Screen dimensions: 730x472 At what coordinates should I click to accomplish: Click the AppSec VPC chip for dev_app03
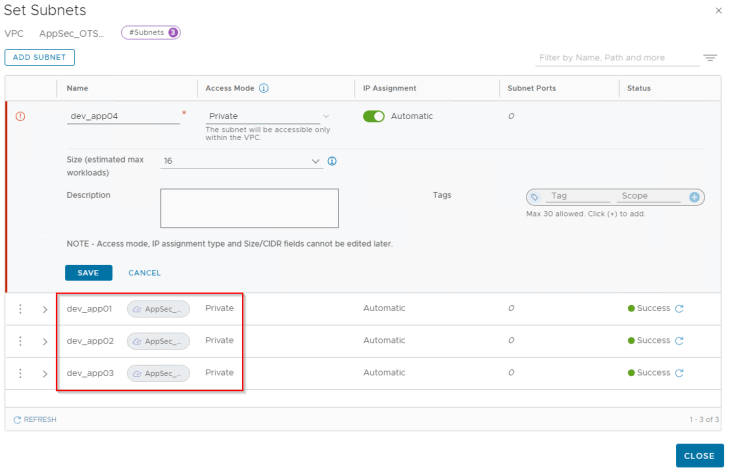click(158, 373)
